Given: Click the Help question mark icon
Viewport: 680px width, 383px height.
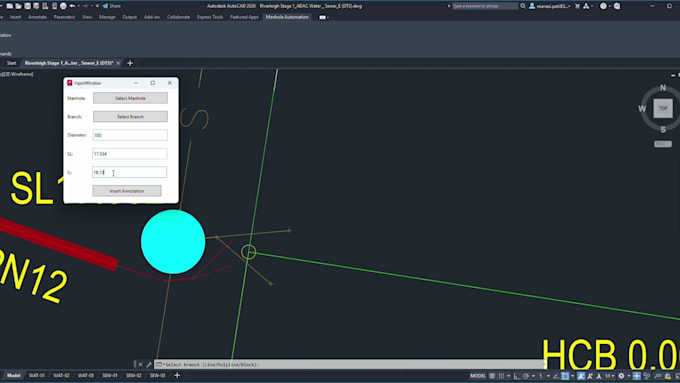Looking at the screenshot, I should (603, 6).
